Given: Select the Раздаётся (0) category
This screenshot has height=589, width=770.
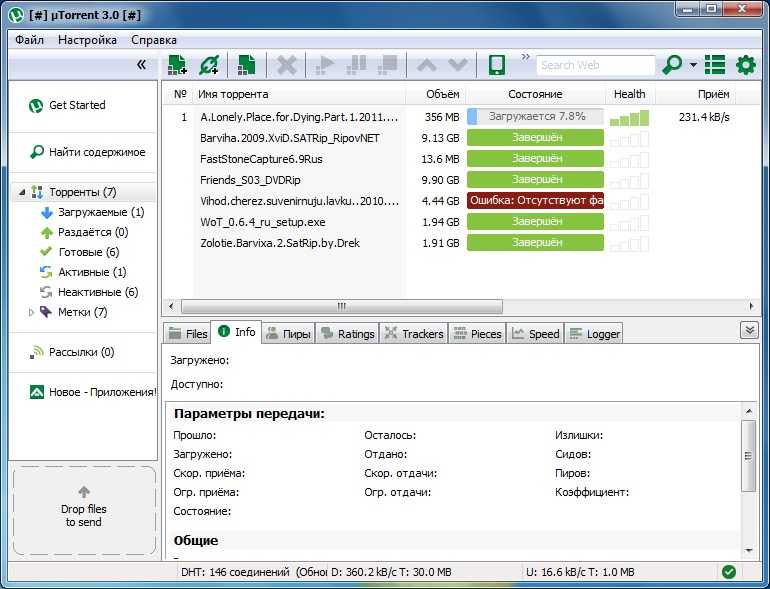Looking at the screenshot, I should 84,232.
